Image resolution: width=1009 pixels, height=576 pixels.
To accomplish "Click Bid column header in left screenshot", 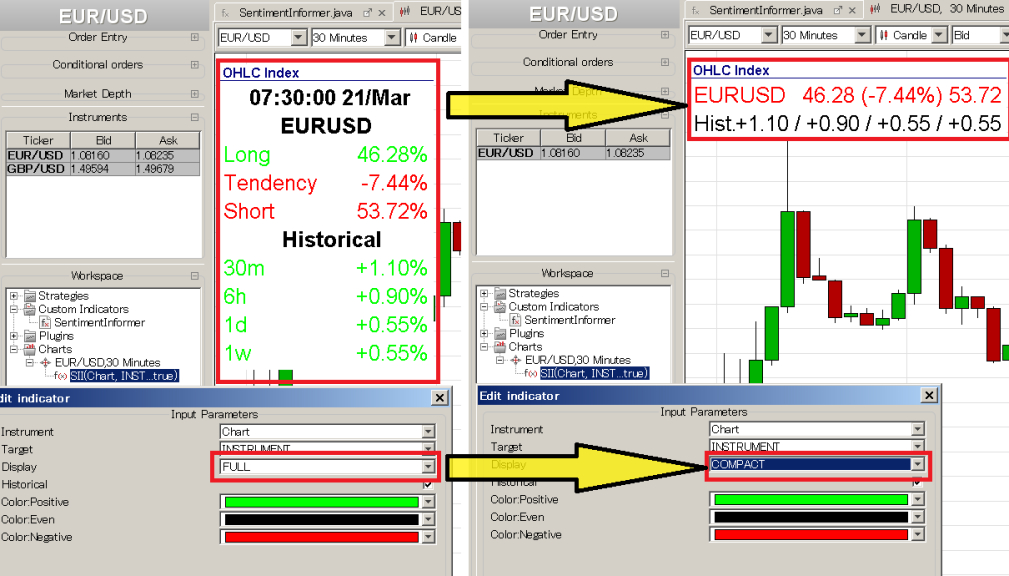I will pyautogui.click(x=104, y=140).
